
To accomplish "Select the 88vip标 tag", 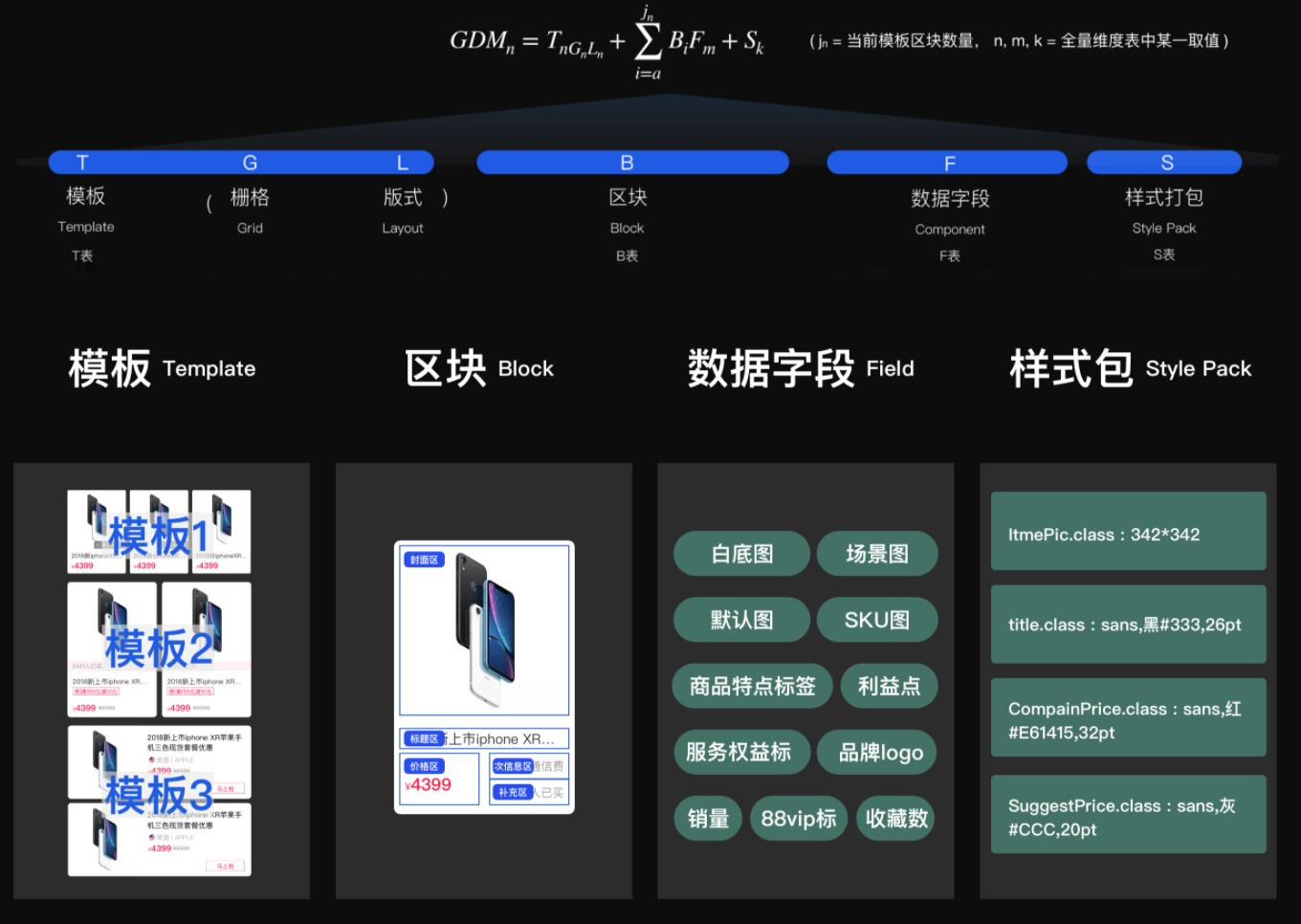I will click(799, 819).
